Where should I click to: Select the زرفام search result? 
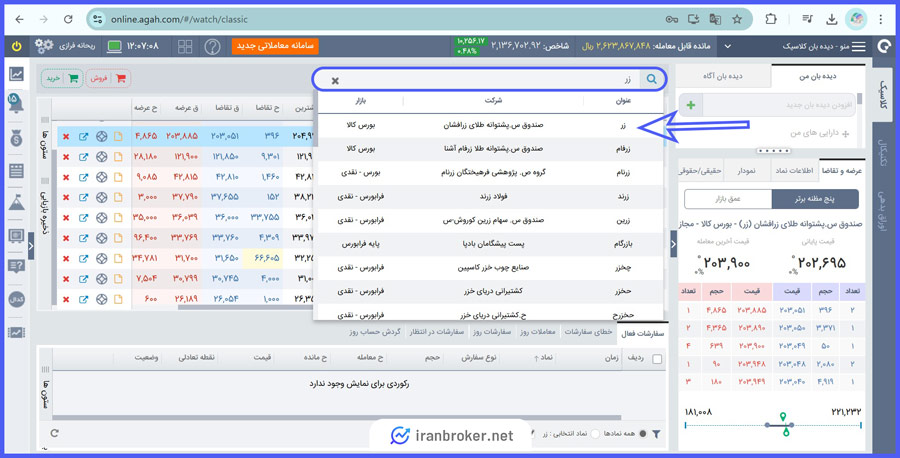pos(491,149)
